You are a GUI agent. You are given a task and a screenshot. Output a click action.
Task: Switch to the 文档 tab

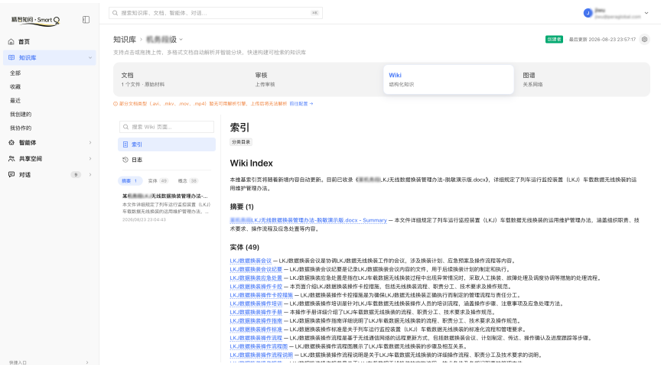pyautogui.click(x=180, y=79)
